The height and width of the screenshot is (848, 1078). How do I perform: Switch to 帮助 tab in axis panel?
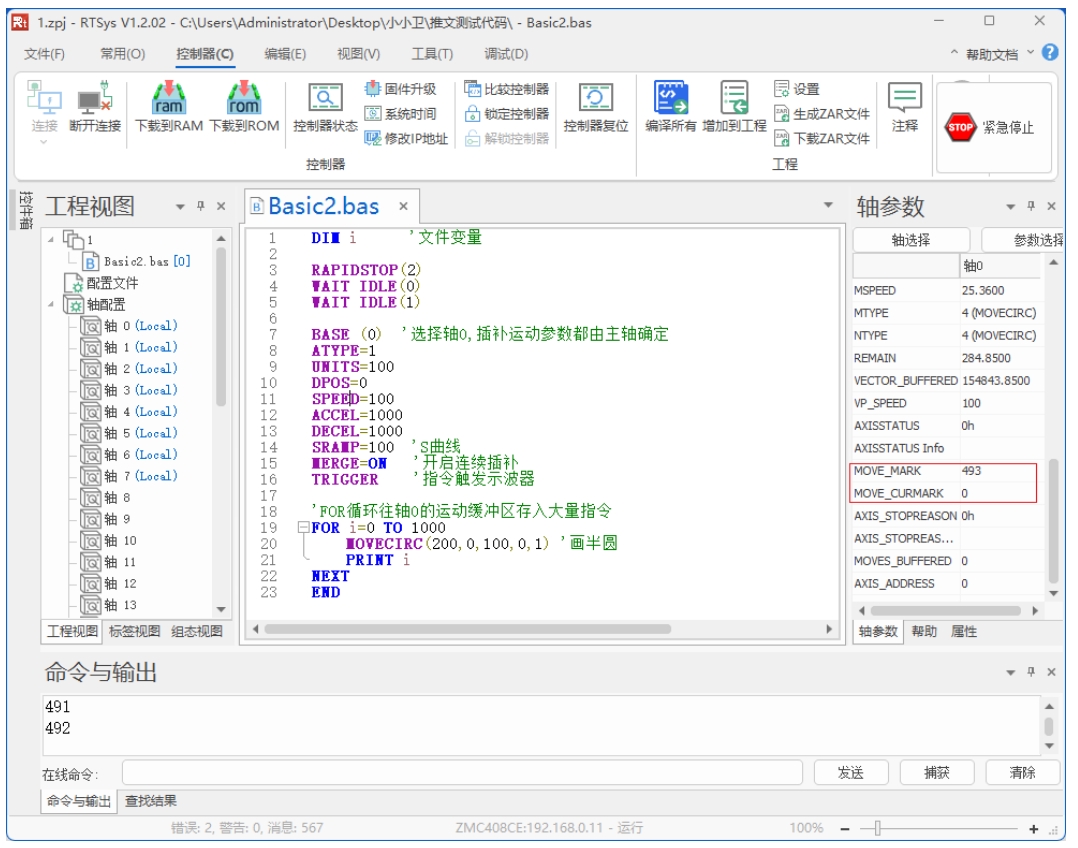924,631
